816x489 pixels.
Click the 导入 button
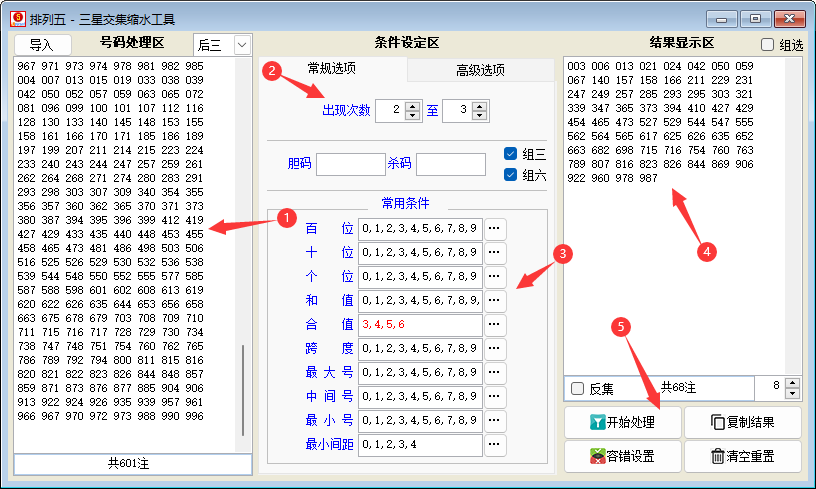[x=42, y=45]
